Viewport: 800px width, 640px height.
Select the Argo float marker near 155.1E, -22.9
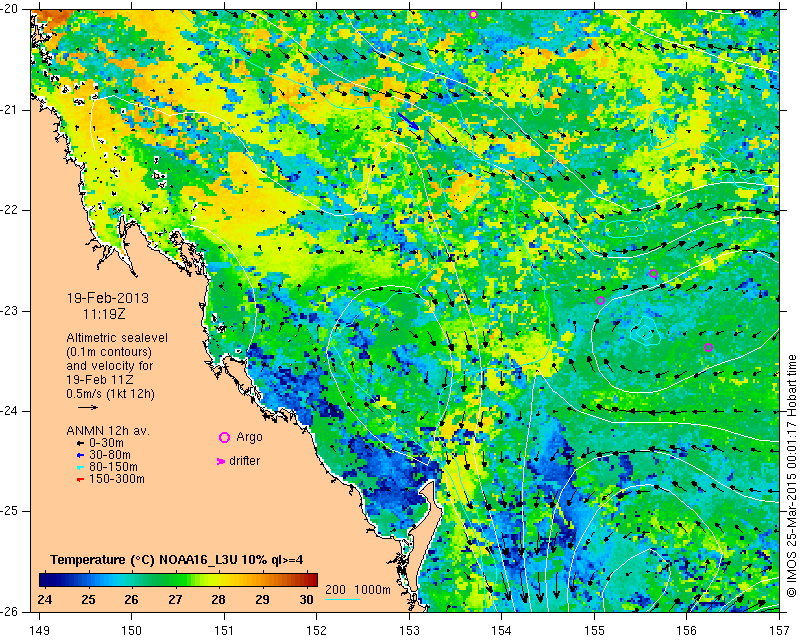(x=601, y=301)
